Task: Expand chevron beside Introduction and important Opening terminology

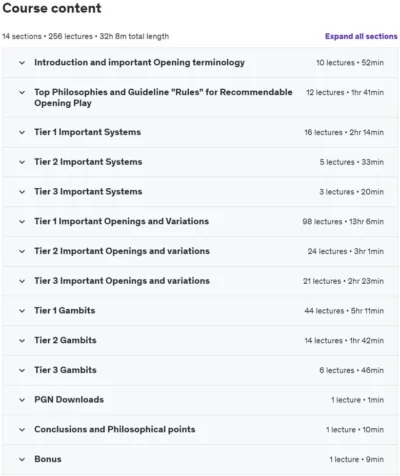Action: pos(22,63)
